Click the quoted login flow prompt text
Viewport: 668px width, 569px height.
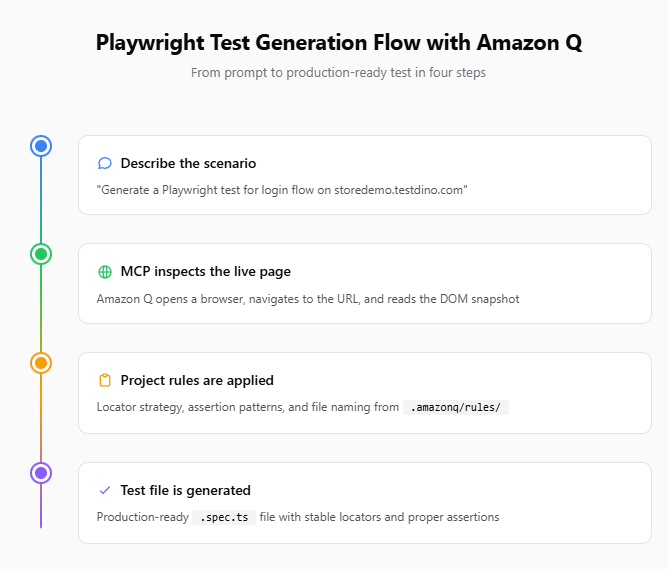[283, 189]
